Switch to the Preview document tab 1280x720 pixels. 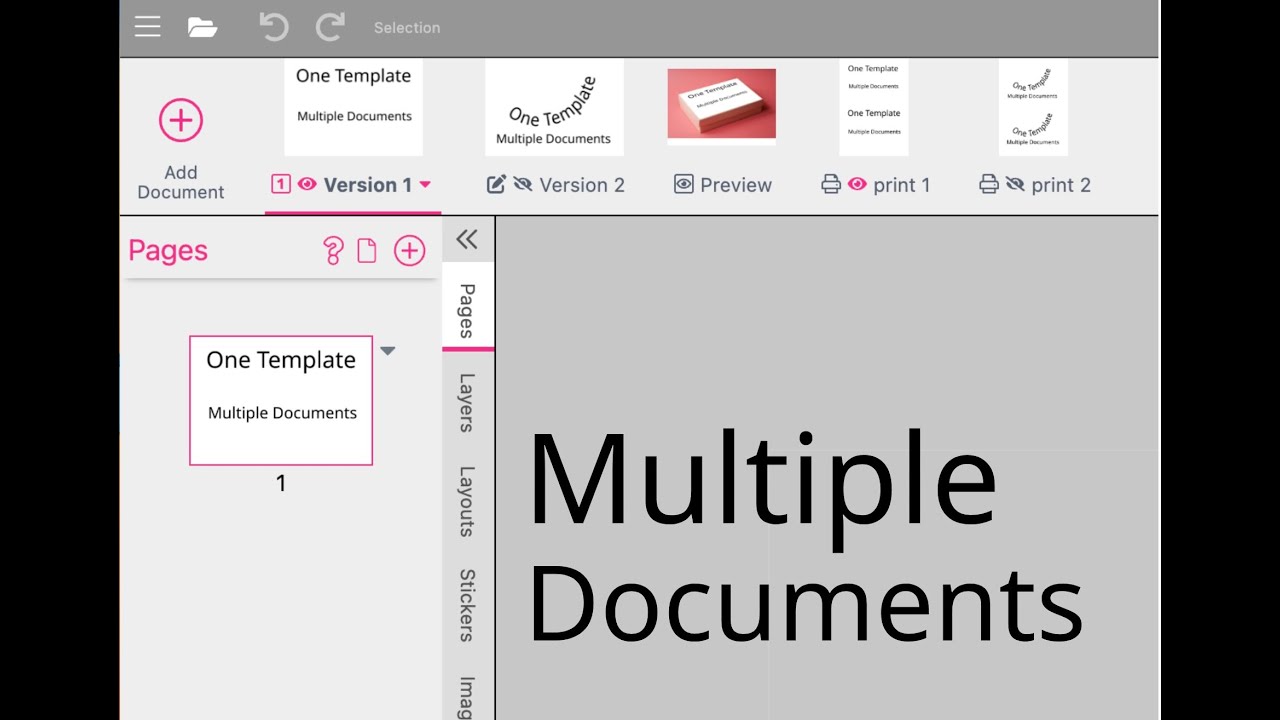point(736,185)
